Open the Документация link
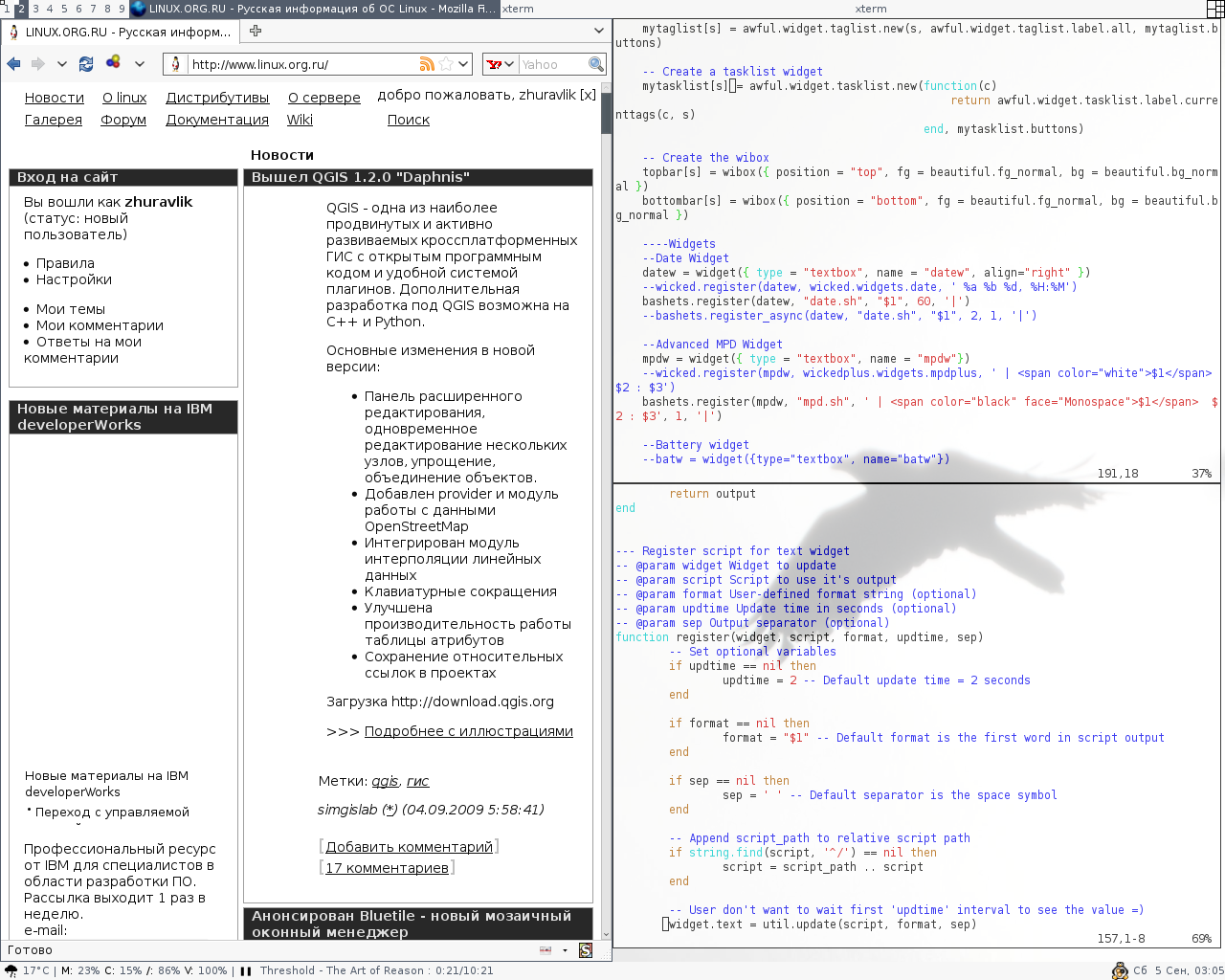Image resolution: width=1225 pixels, height=980 pixels. click(x=217, y=120)
